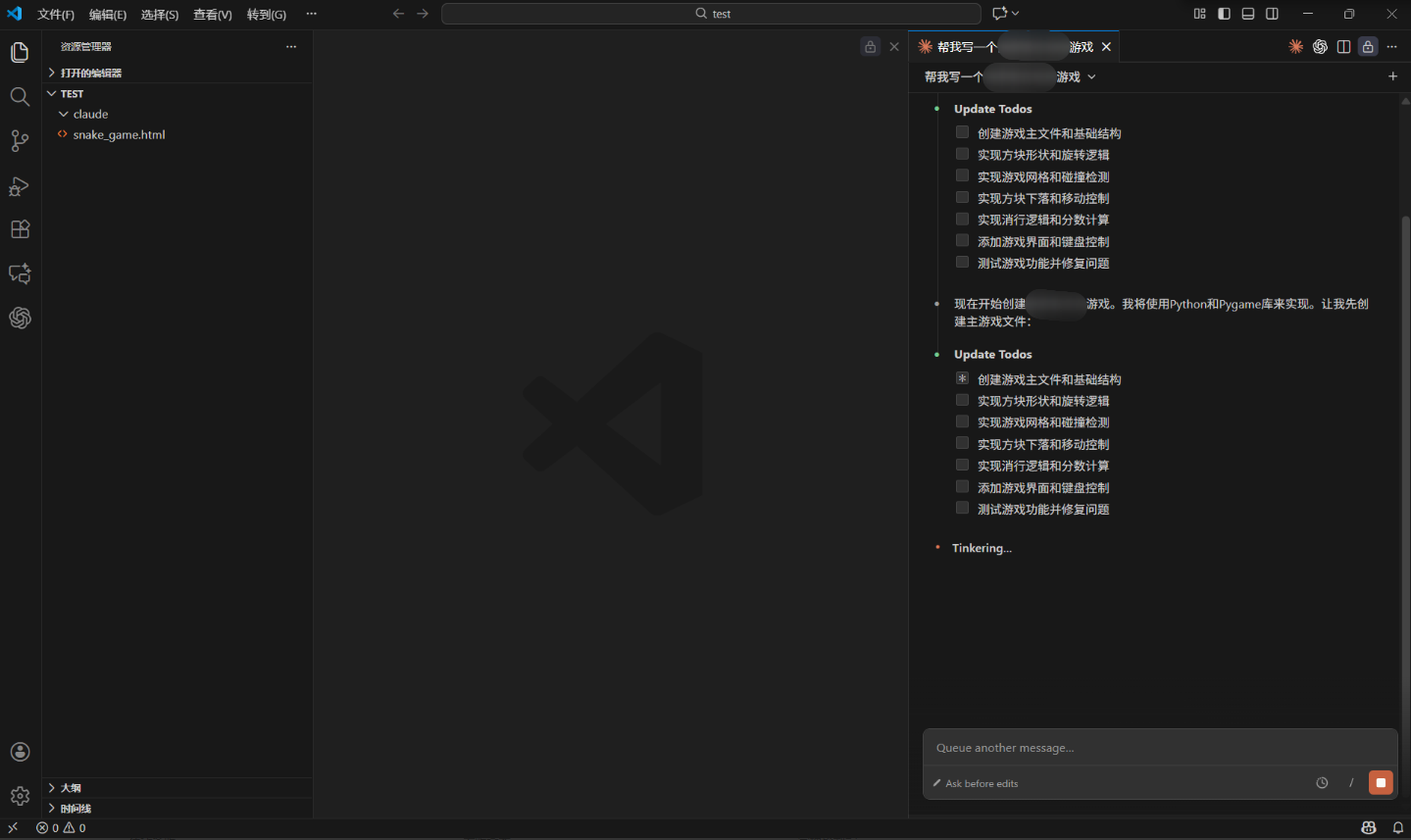Open the Run and Debug view
The width and height of the screenshot is (1411, 840).
point(20,186)
